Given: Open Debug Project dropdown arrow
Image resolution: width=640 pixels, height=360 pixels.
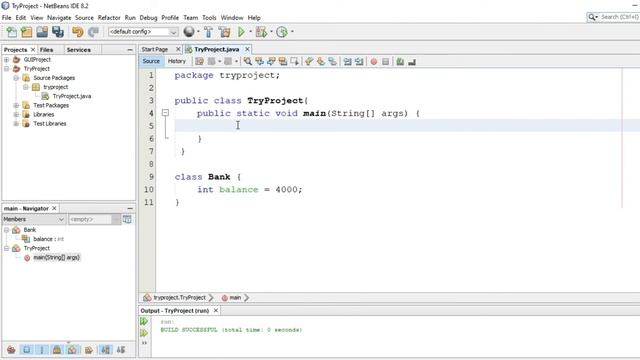Looking at the screenshot, I should pyautogui.click(x=271, y=32).
